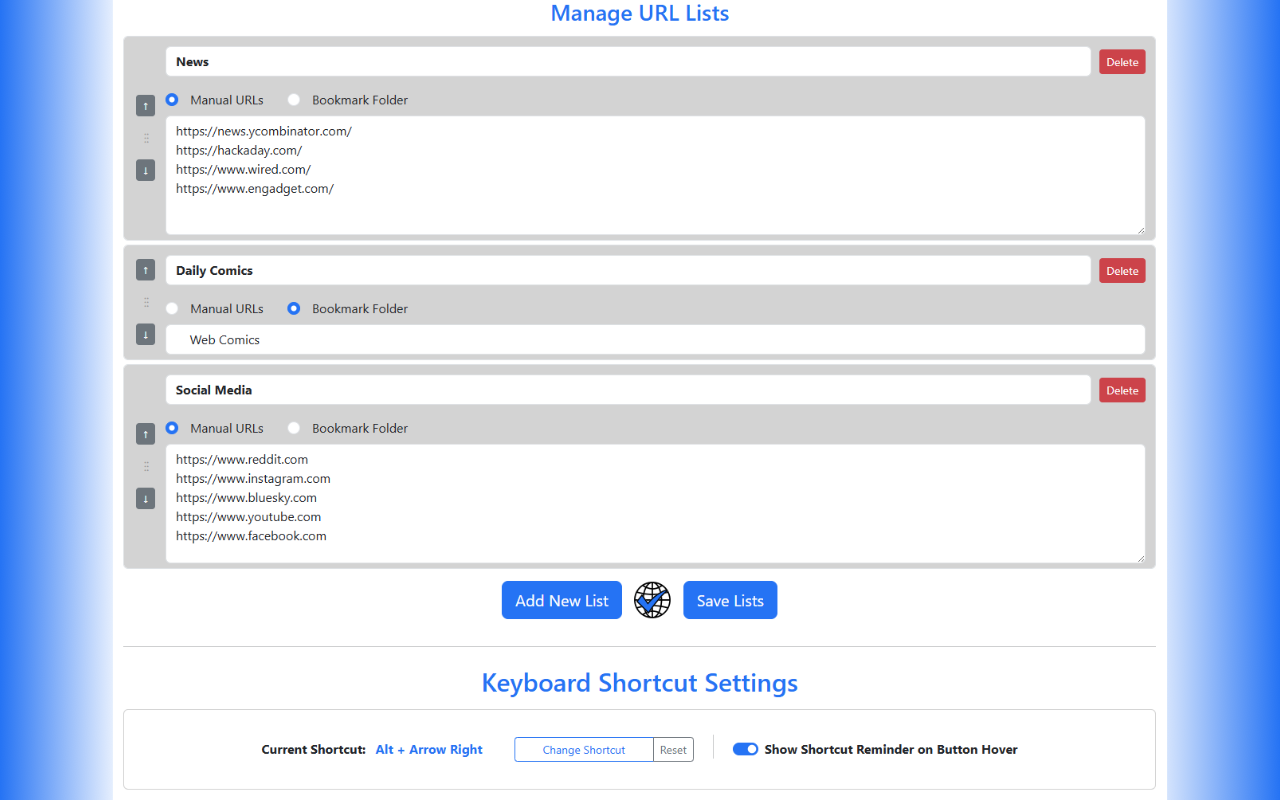
Task: Click the down arrow below the News list
Action: pos(145,169)
